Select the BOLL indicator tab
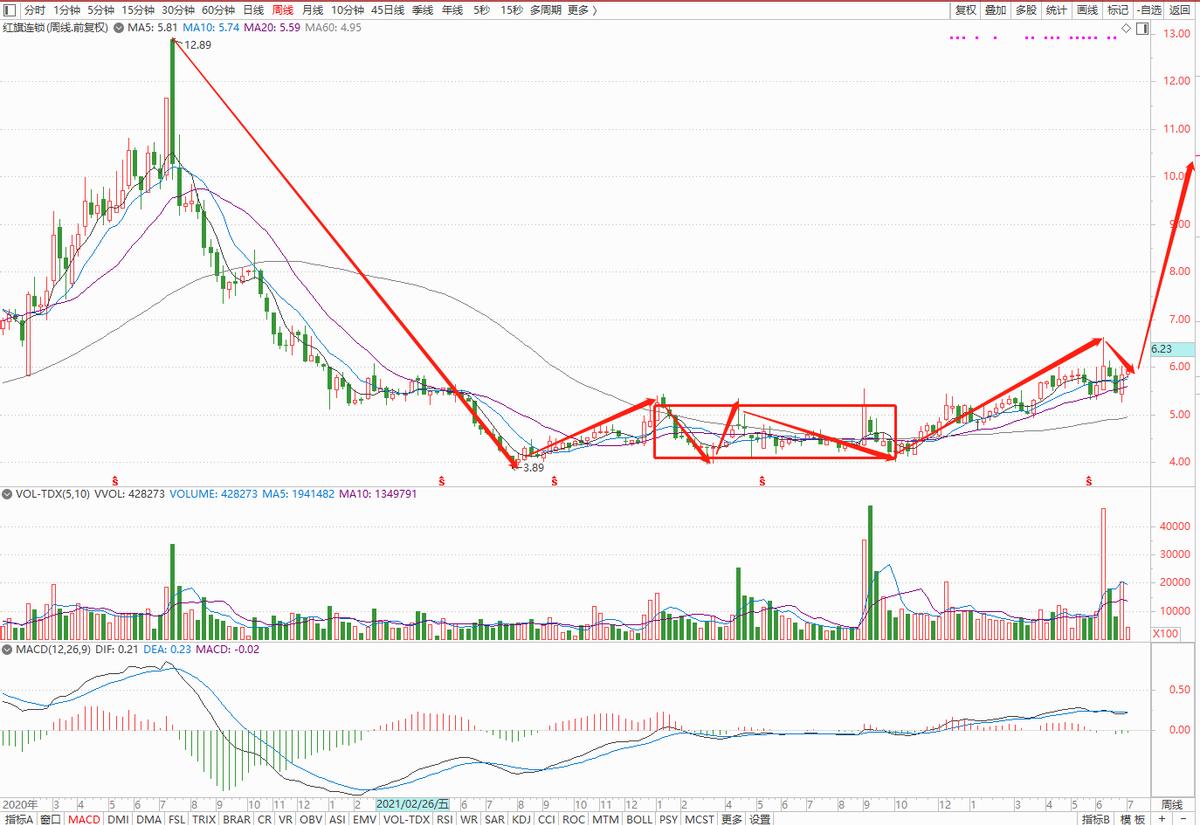1200x825 pixels. click(639, 819)
